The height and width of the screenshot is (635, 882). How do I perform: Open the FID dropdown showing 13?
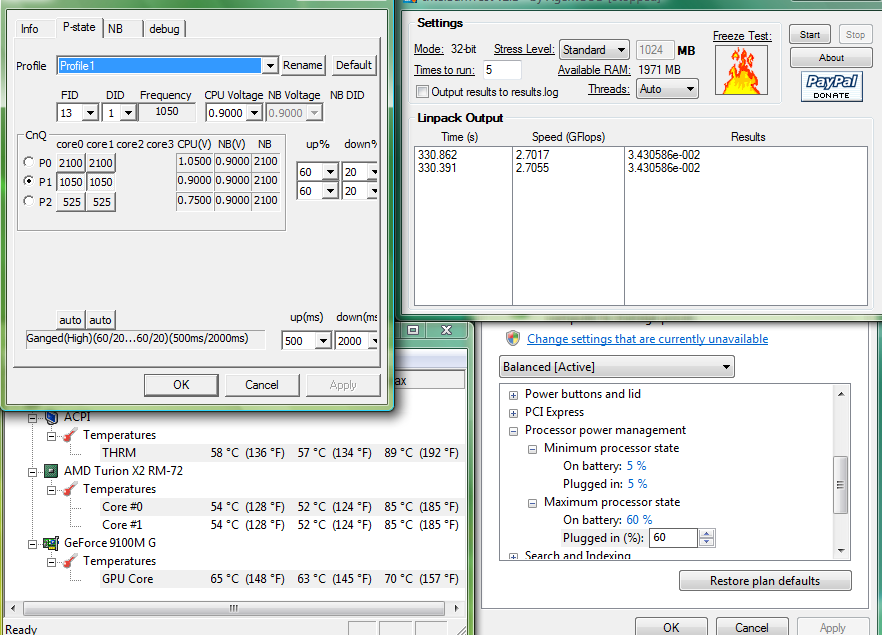[91, 113]
